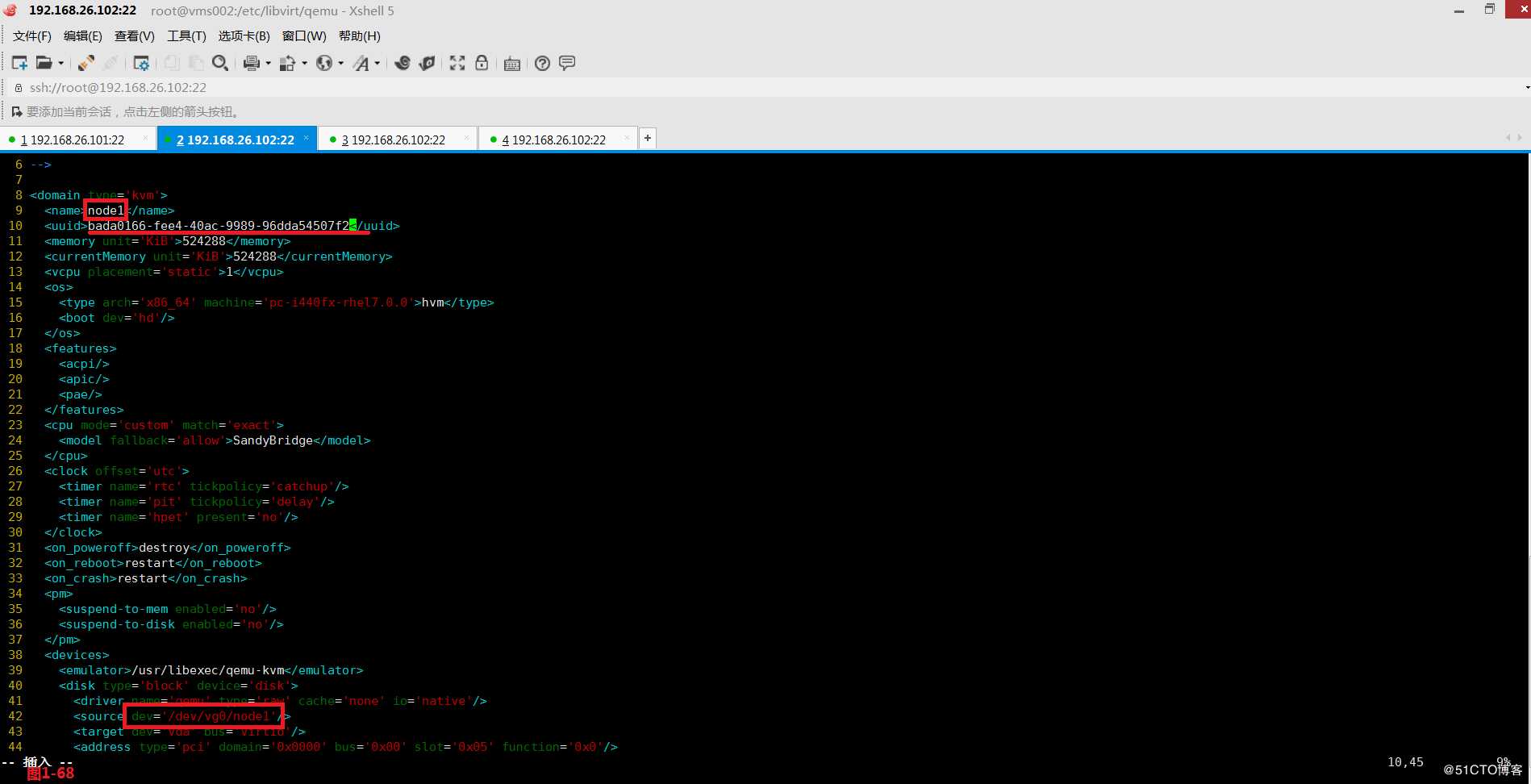Click the hvm text on line 15
Image resolution: width=1531 pixels, height=784 pixels.
[x=432, y=302]
